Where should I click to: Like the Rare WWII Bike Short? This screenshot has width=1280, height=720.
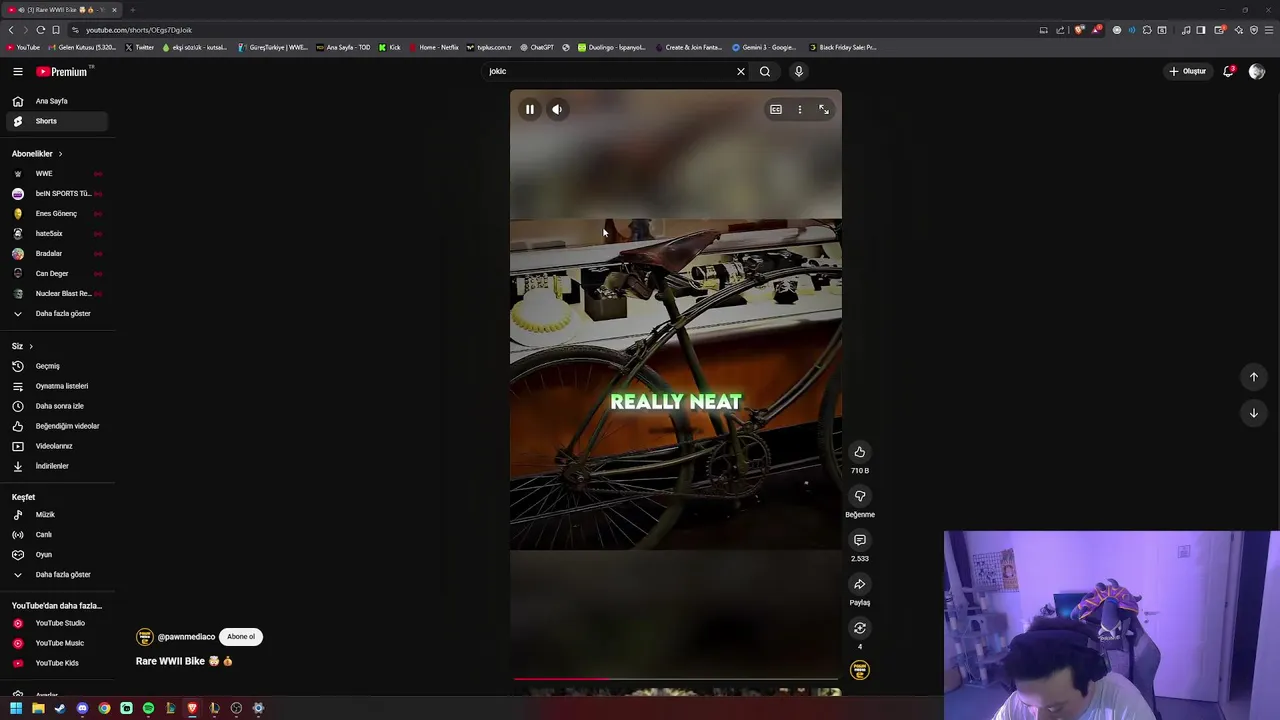pos(859,452)
